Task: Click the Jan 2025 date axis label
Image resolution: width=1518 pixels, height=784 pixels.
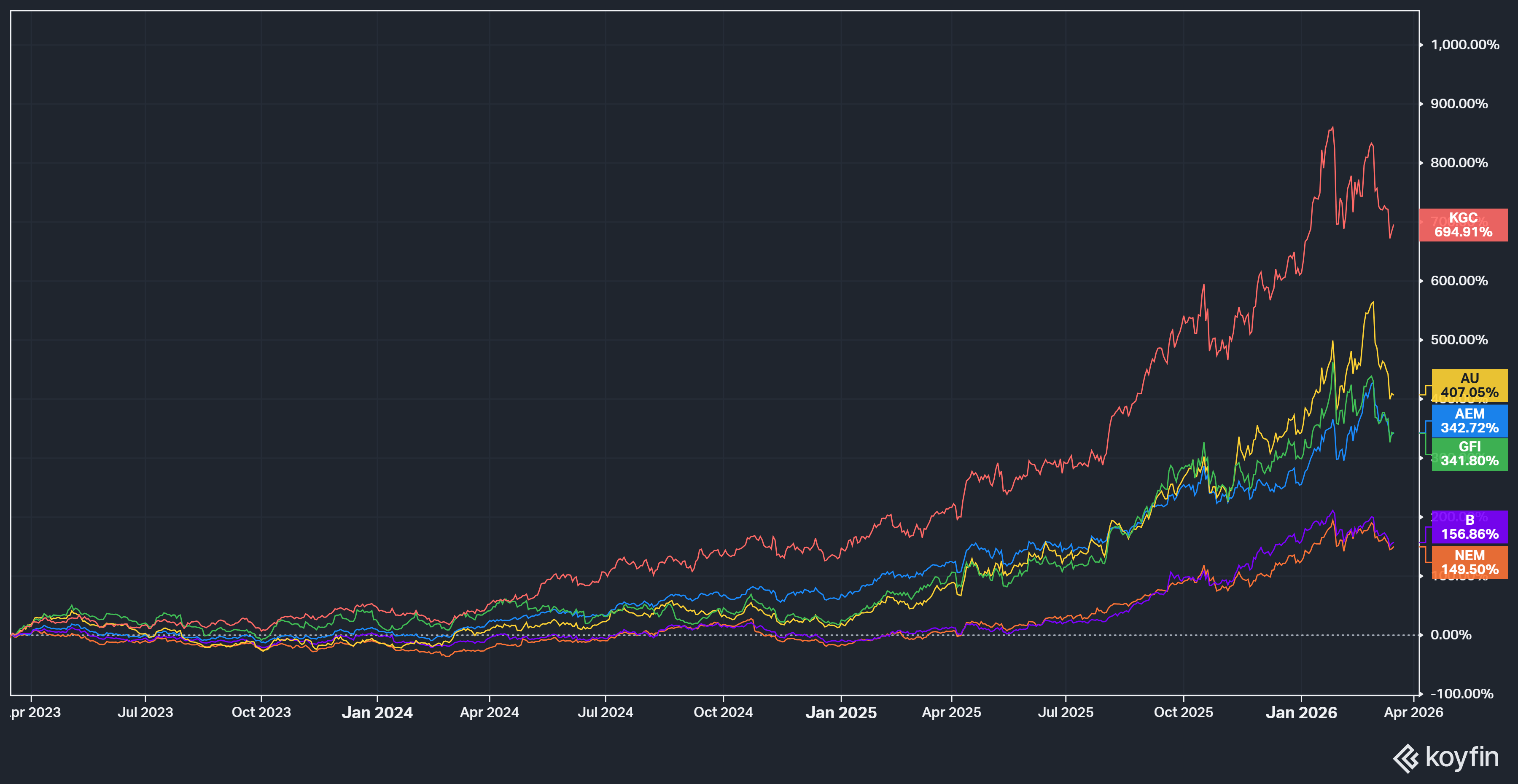Action: (x=841, y=713)
